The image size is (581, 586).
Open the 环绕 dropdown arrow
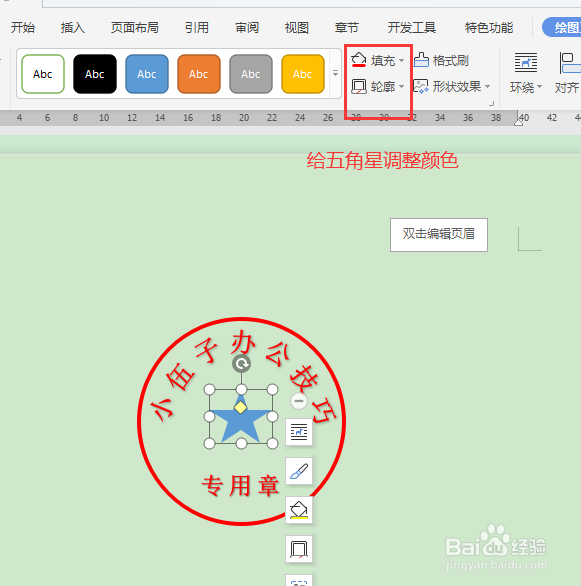tap(540, 87)
